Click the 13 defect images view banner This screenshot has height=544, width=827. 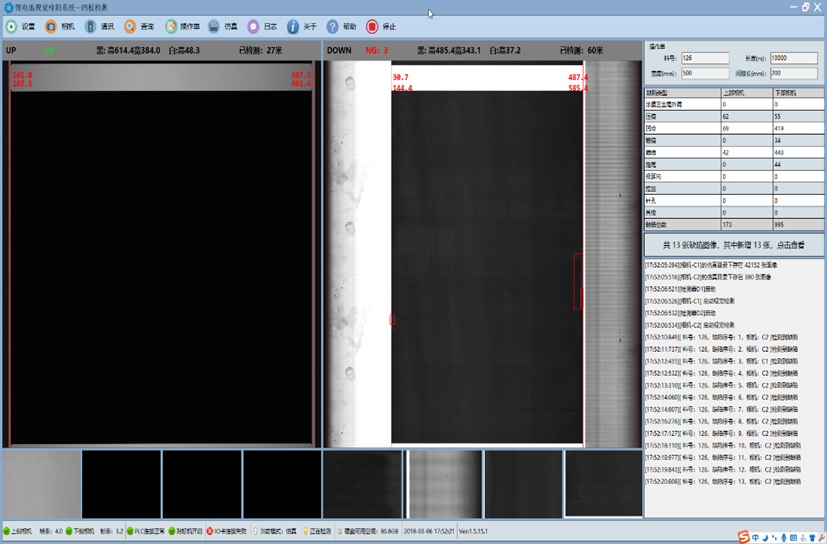(734, 245)
